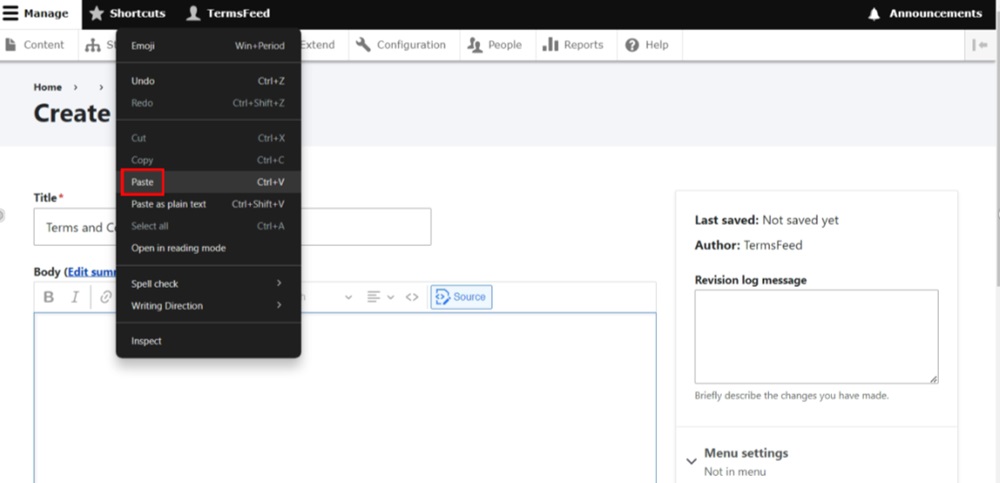Choose Emoji in the context menu
This screenshot has height=483, width=1000.
(x=208, y=46)
